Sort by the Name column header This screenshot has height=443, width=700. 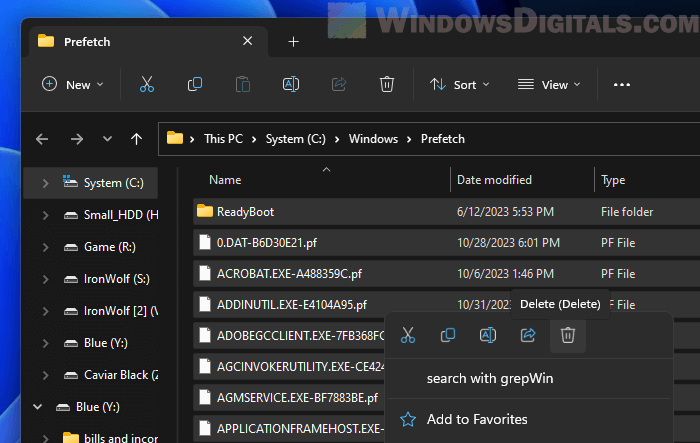pos(225,180)
